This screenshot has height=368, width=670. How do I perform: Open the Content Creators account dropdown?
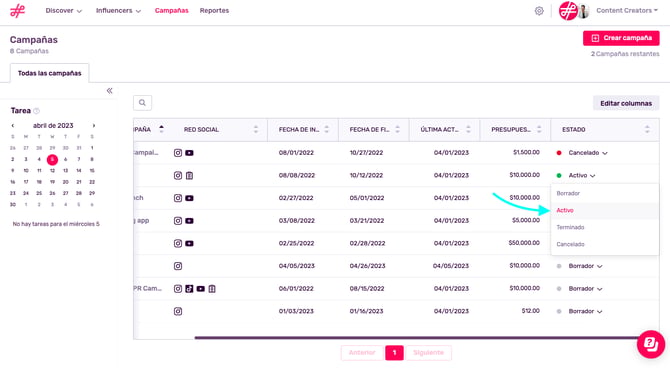coord(627,11)
